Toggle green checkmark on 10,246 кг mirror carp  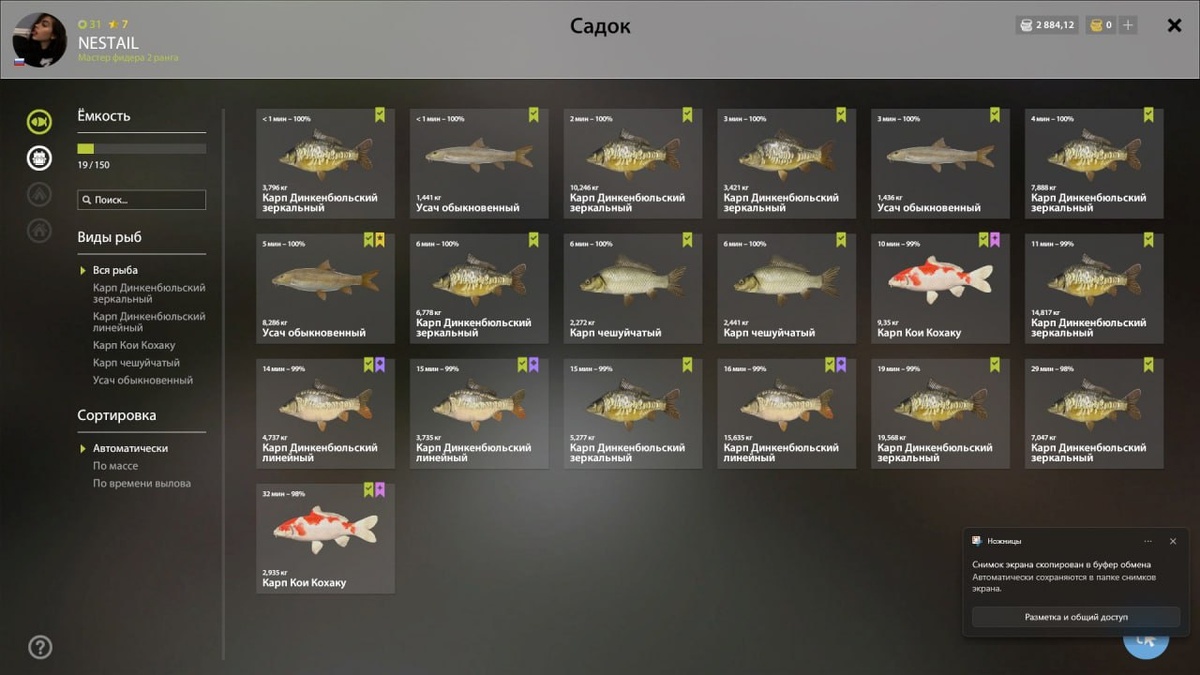687,115
